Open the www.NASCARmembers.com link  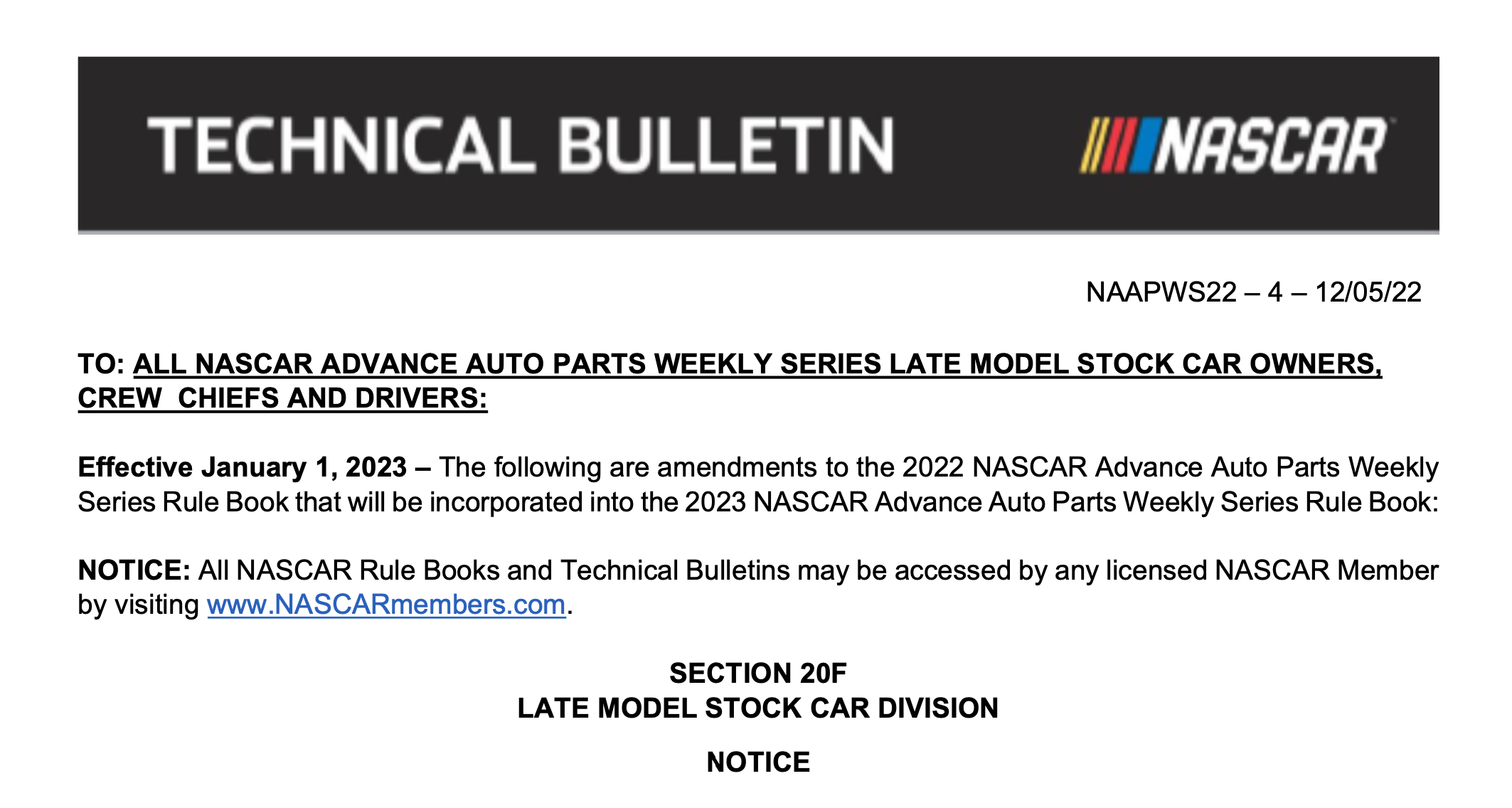[386, 605]
